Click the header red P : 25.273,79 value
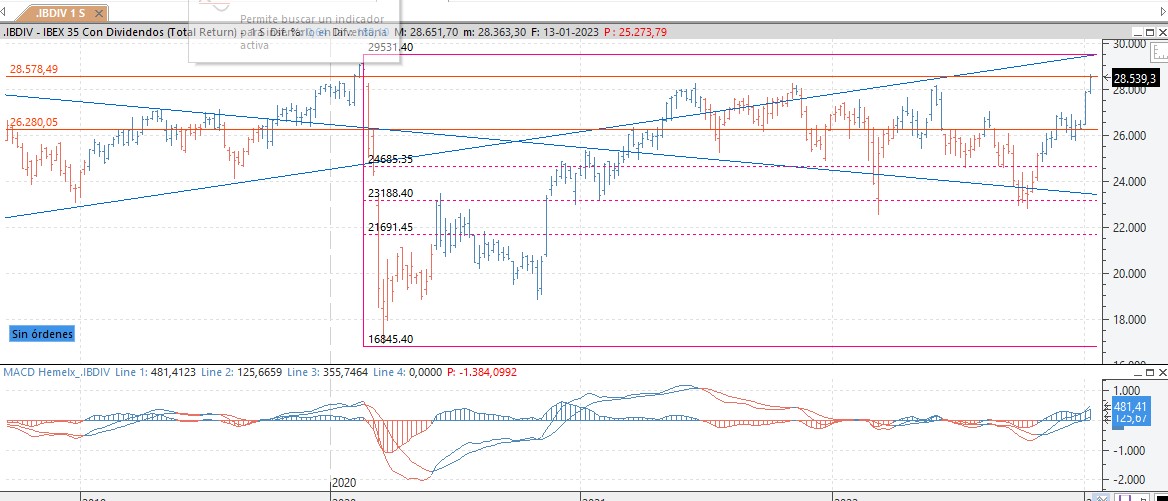 click(635, 32)
